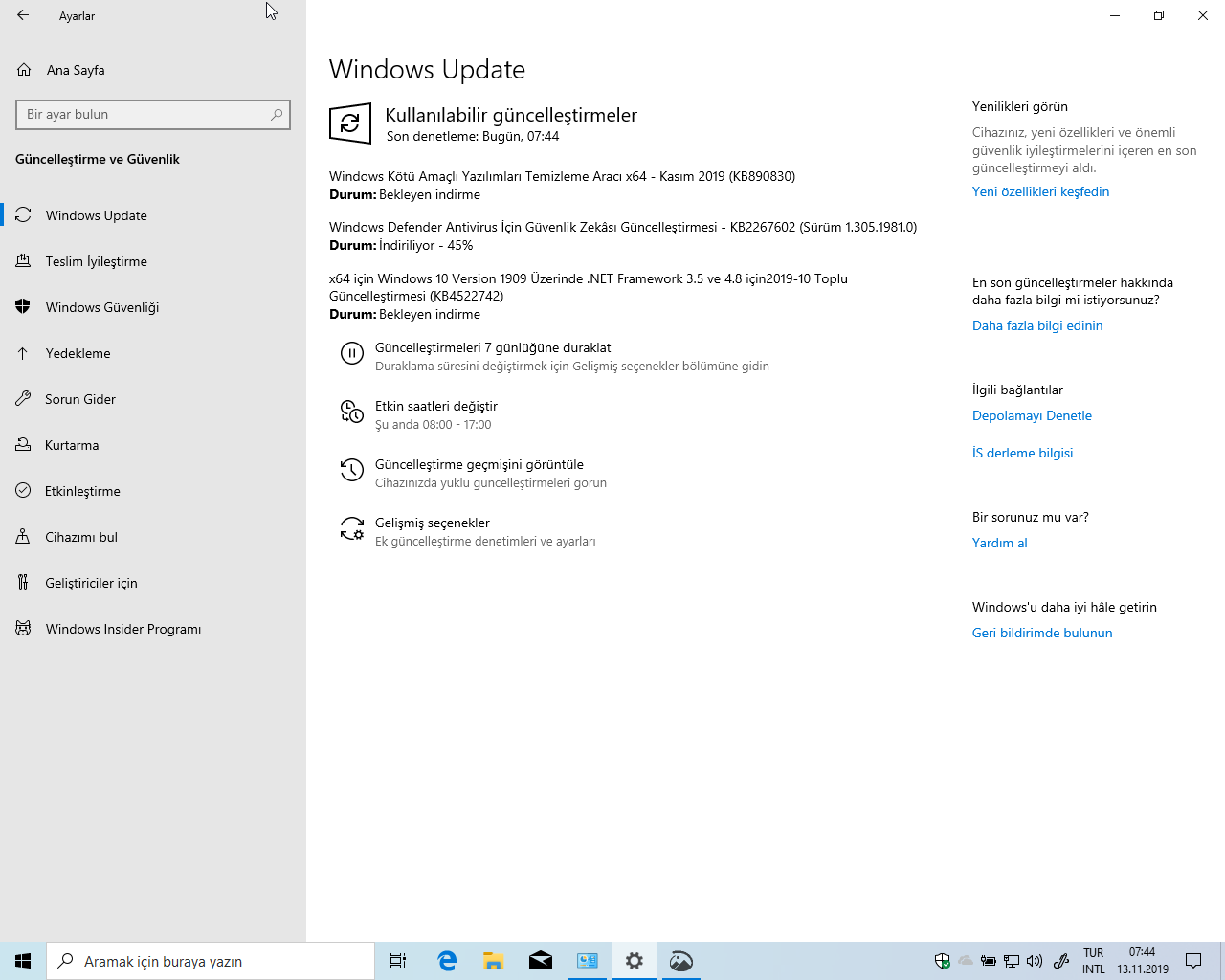The image size is (1225, 980).
Task: Click the search magnifier in settings search box
Action: pyautogui.click(x=277, y=114)
